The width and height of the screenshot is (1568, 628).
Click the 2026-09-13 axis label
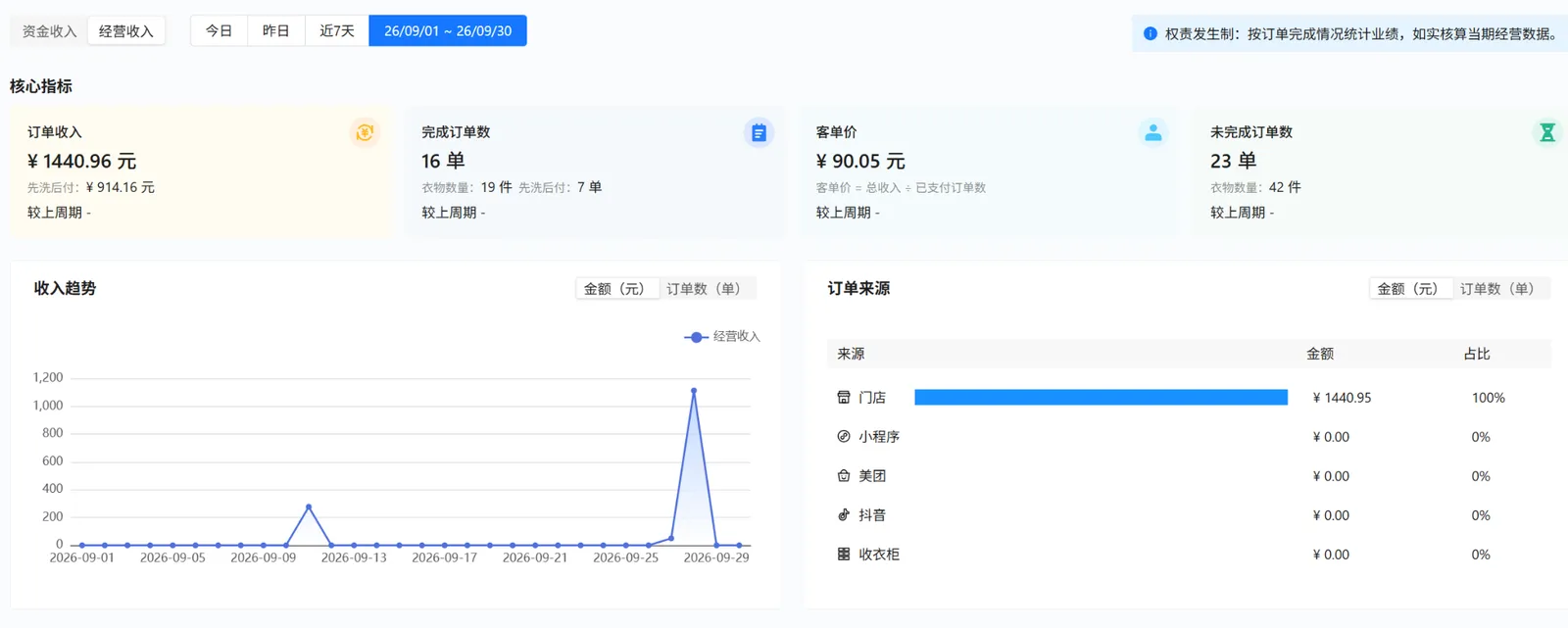pyautogui.click(x=354, y=557)
